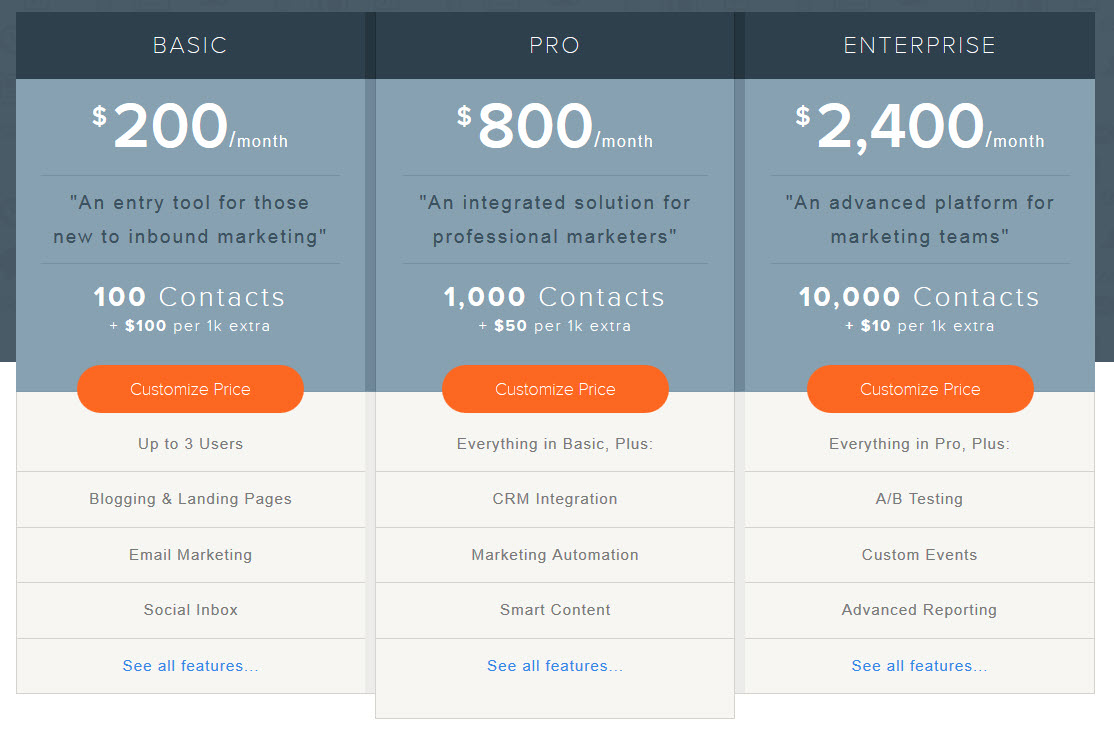This screenshot has height=736, width=1114.
Task: Click the Social Inbox feature row
Action: [190, 610]
